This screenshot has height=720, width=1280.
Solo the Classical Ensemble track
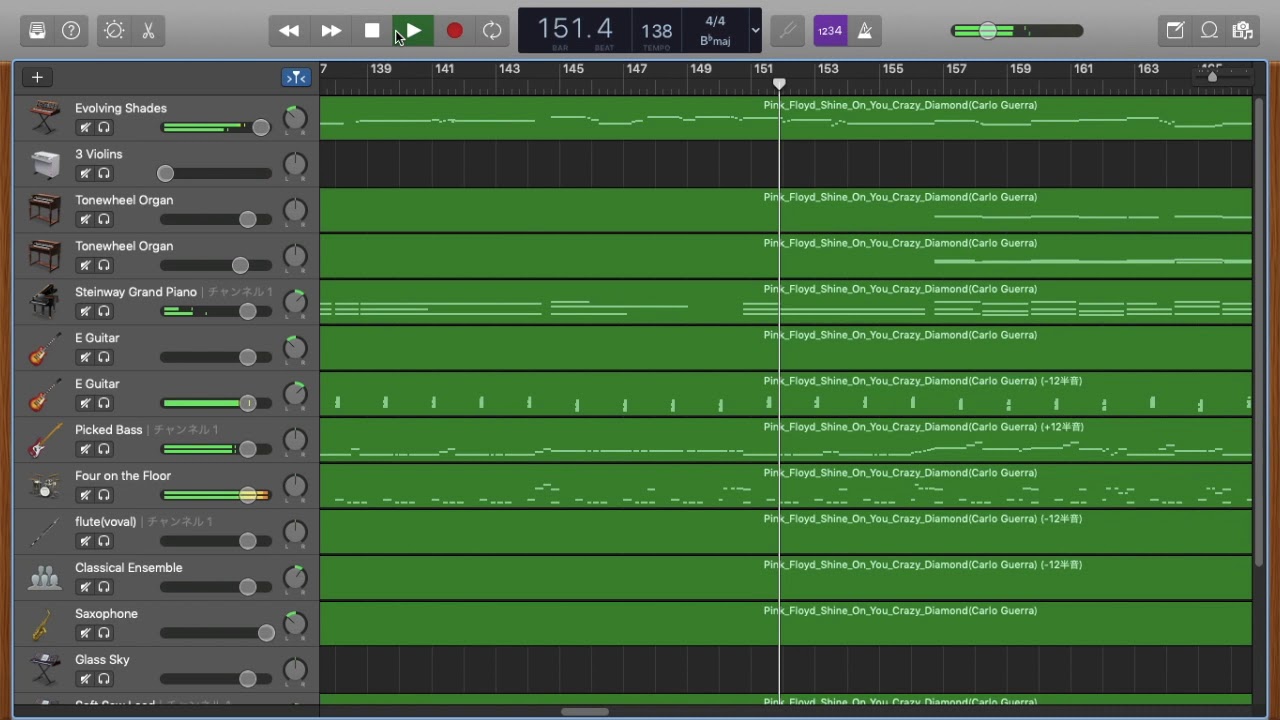[104, 588]
